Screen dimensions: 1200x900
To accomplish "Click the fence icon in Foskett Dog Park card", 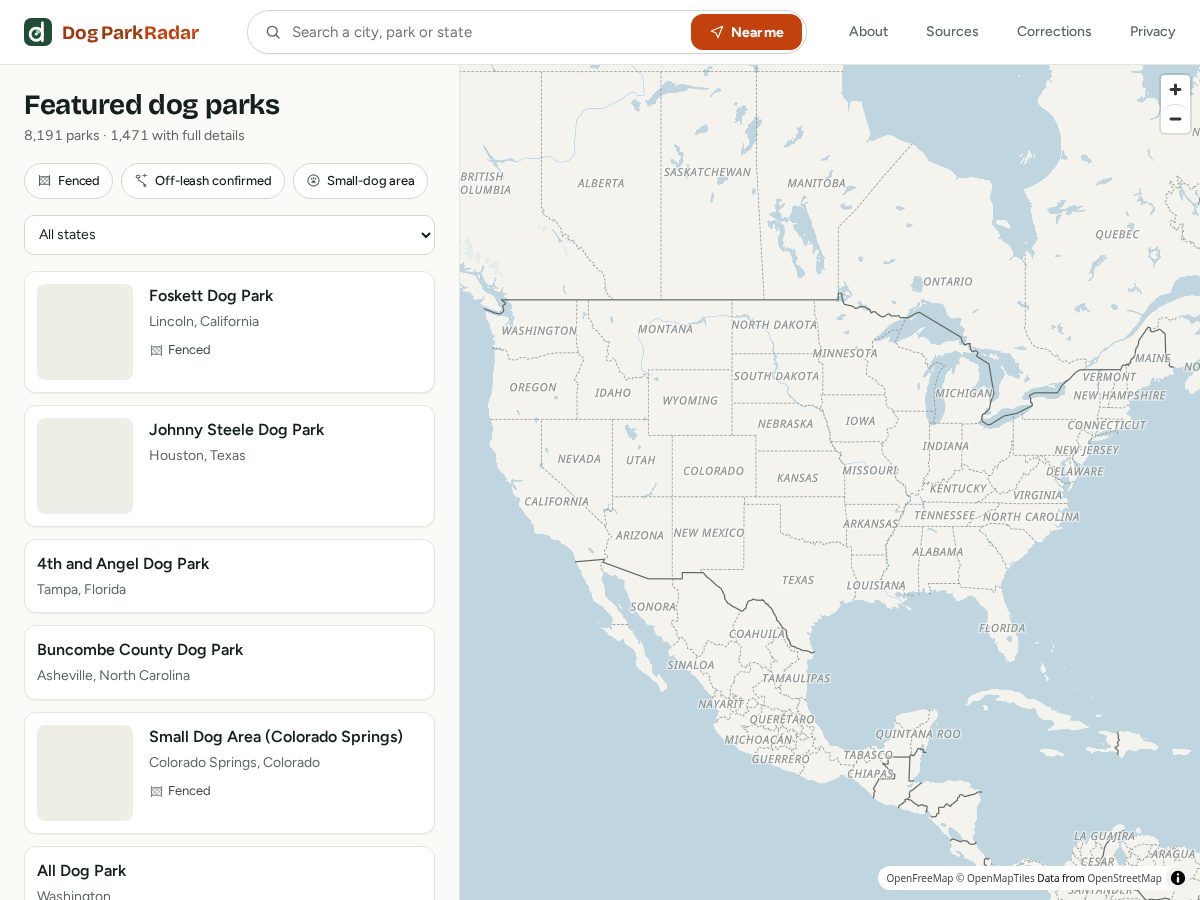I will click(x=156, y=350).
